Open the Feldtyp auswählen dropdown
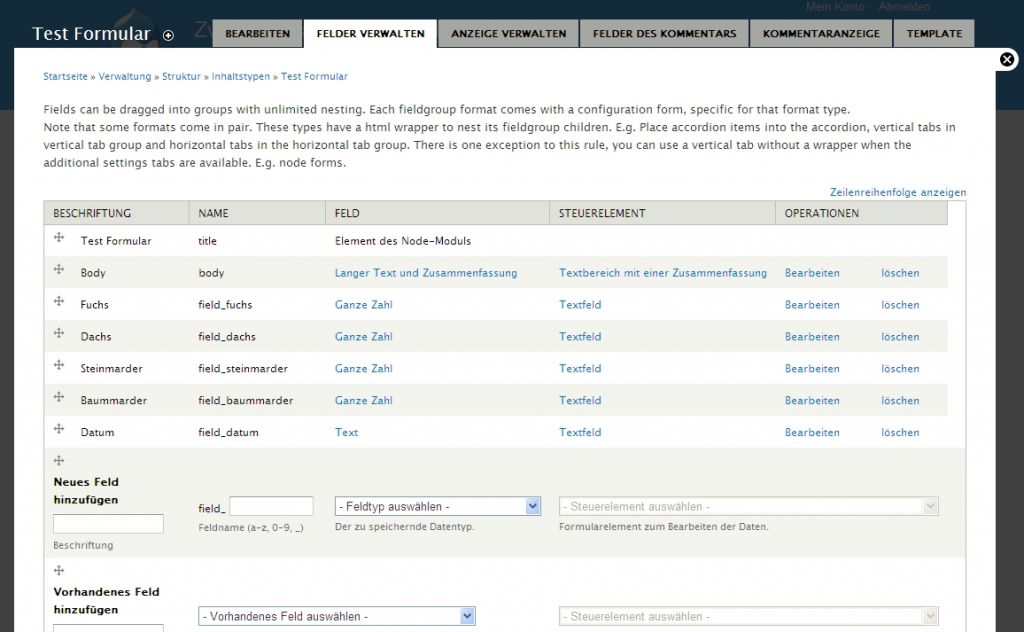 (437, 506)
